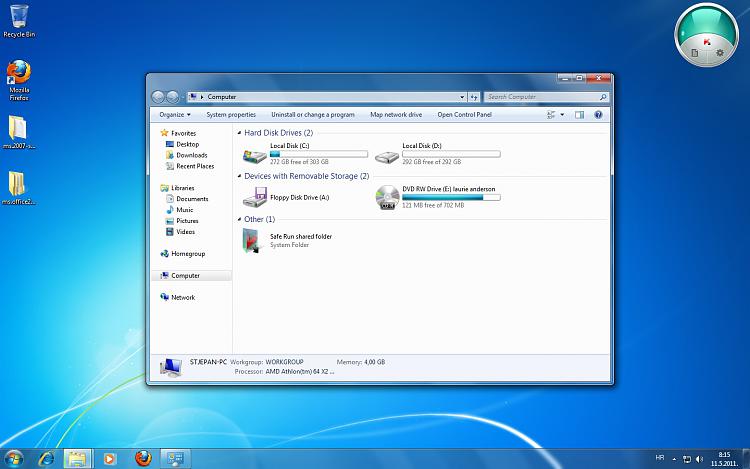This screenshot has height=469, width=750.
Task: Click the Show desktop button
Action: click(x=746, y=459)
